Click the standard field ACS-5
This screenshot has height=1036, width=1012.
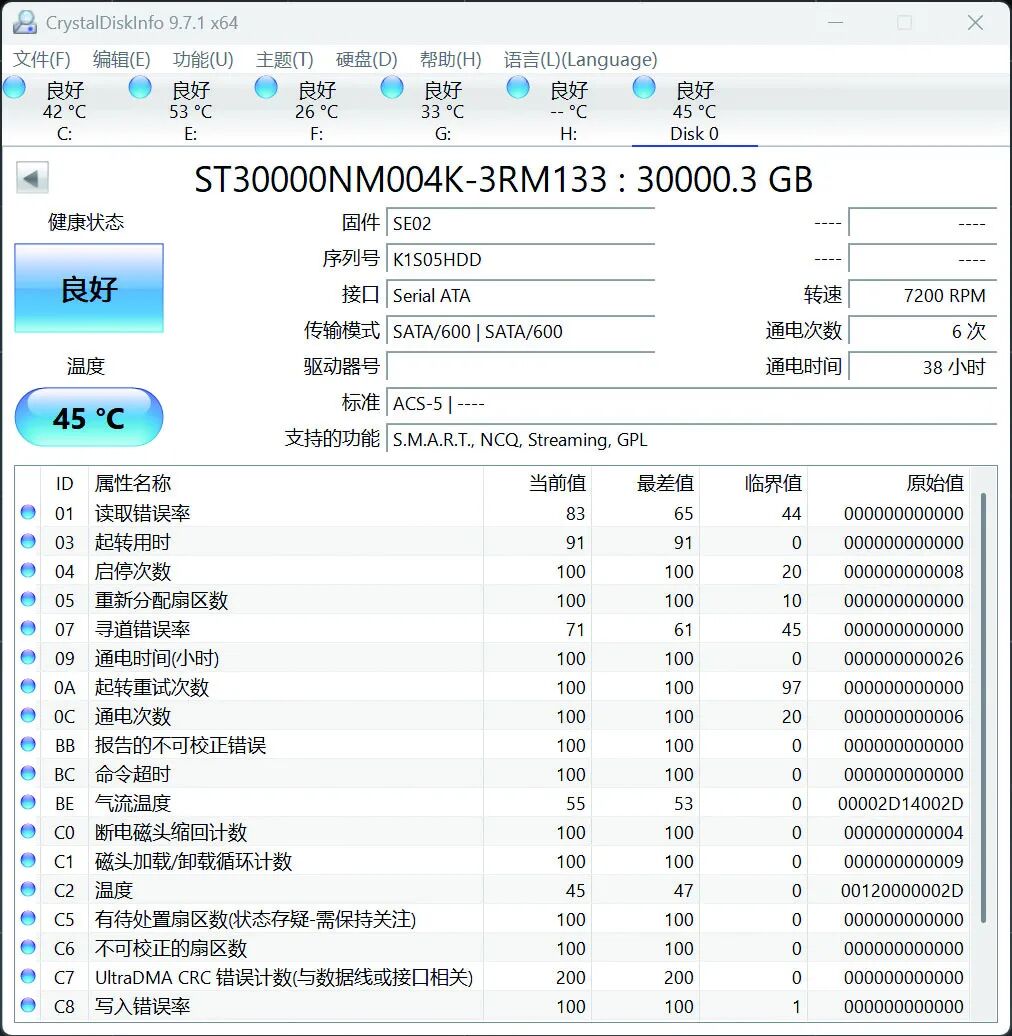click(692, 403)
